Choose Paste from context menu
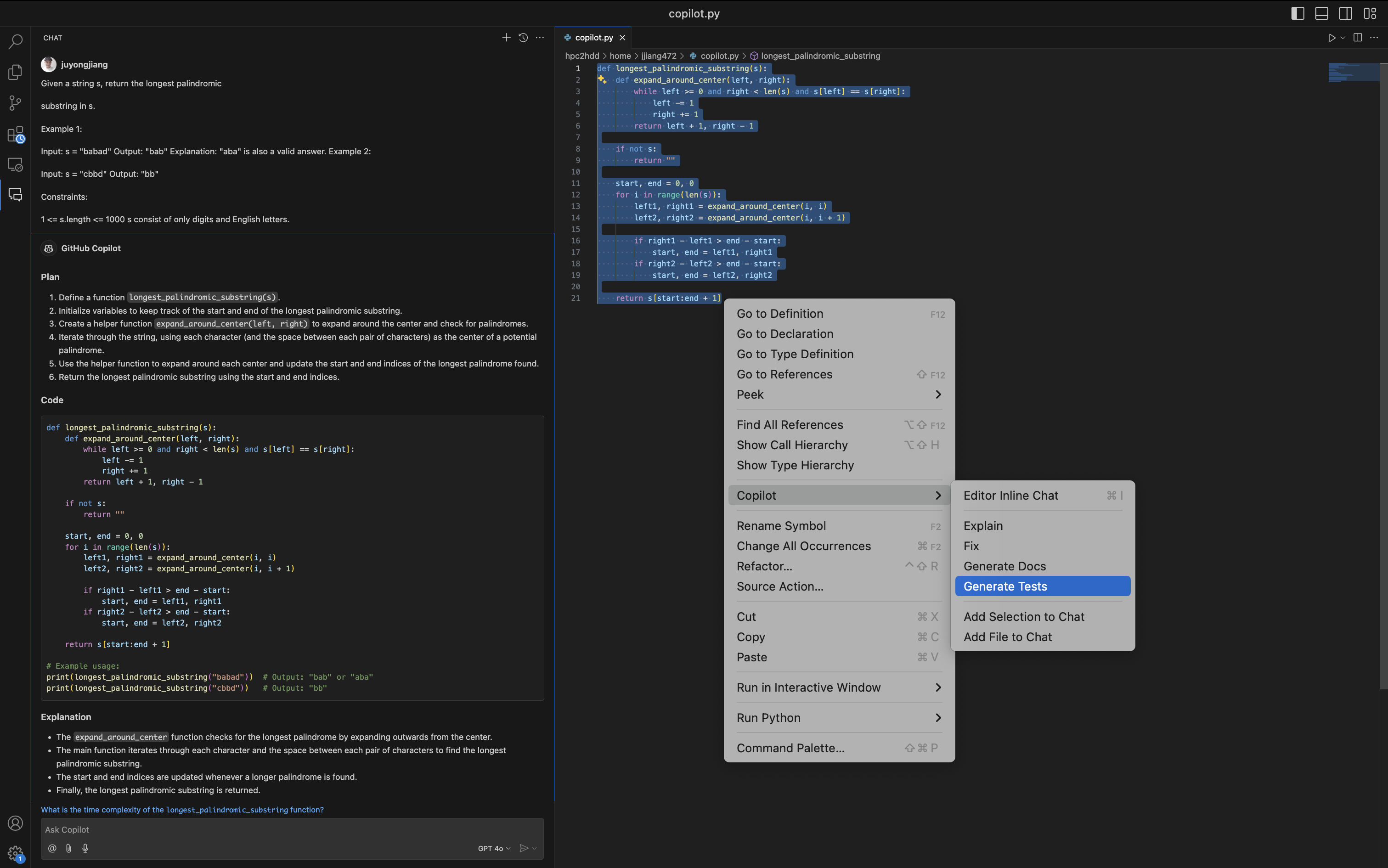The image size is (1388, 868). [839, 657]
